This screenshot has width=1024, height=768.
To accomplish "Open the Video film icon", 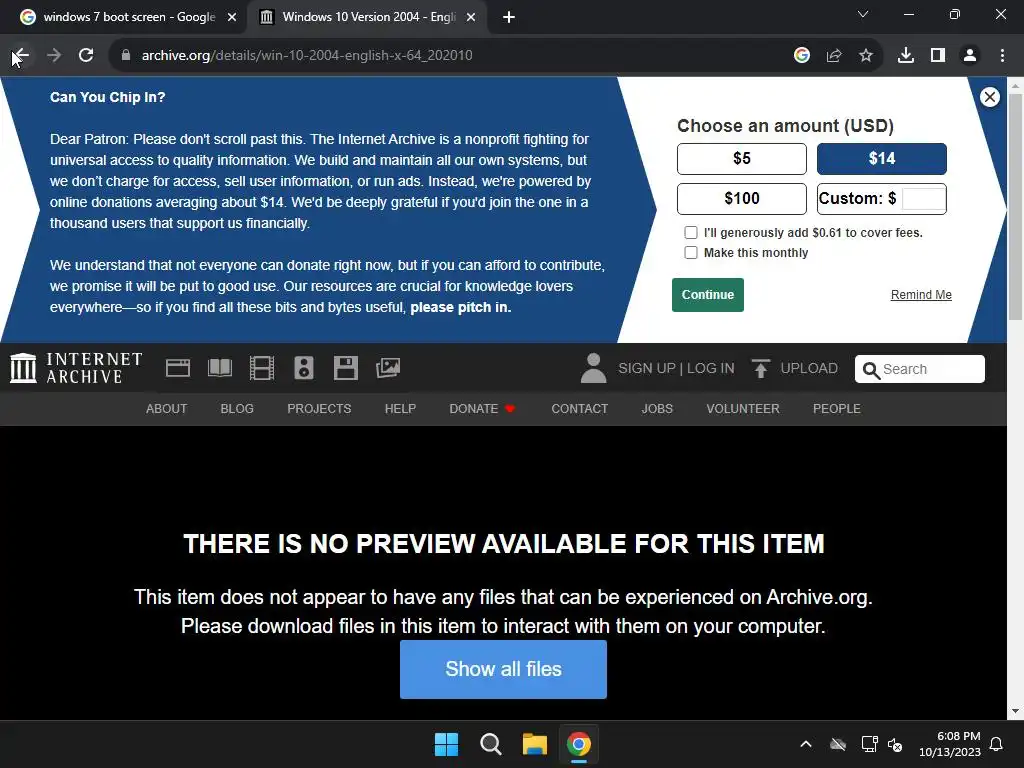I will tap(262, 368).
